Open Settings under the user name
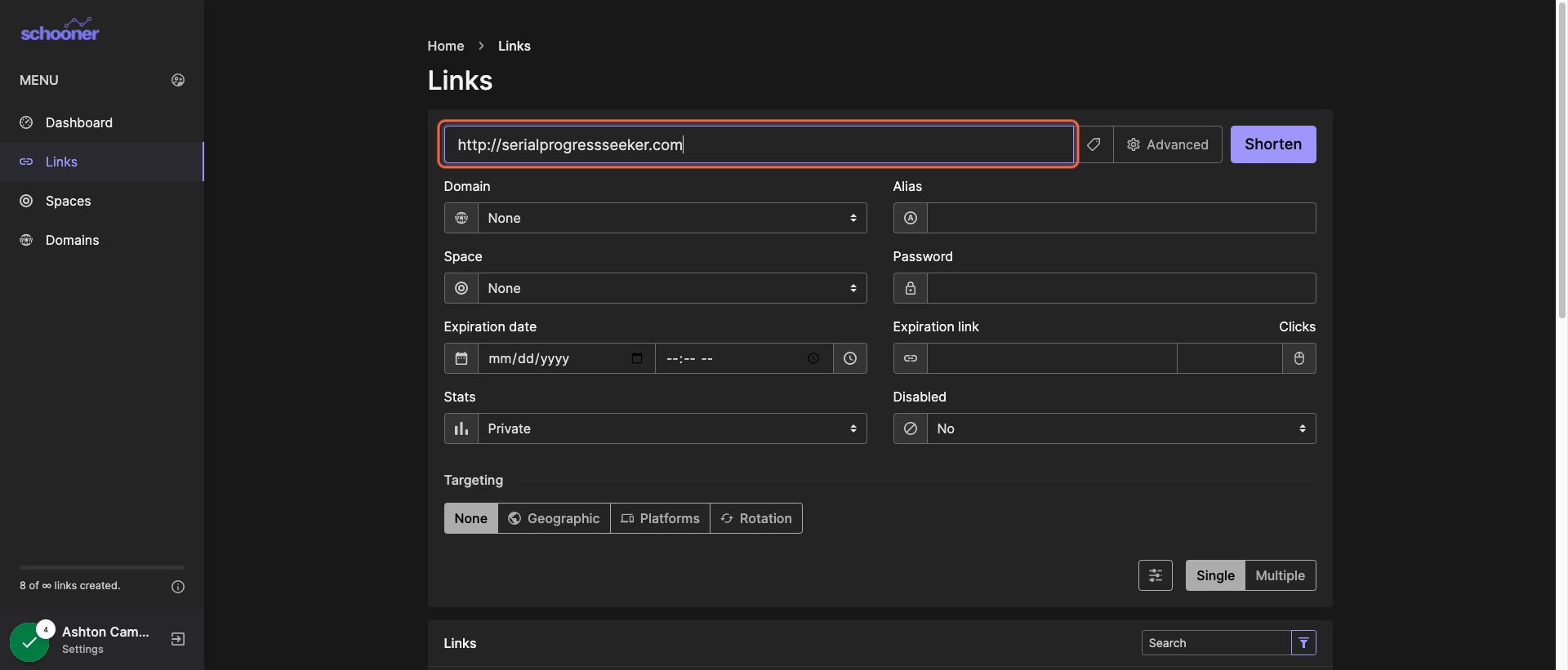The width and height of the screenshot is (1568, 670). 82,650
